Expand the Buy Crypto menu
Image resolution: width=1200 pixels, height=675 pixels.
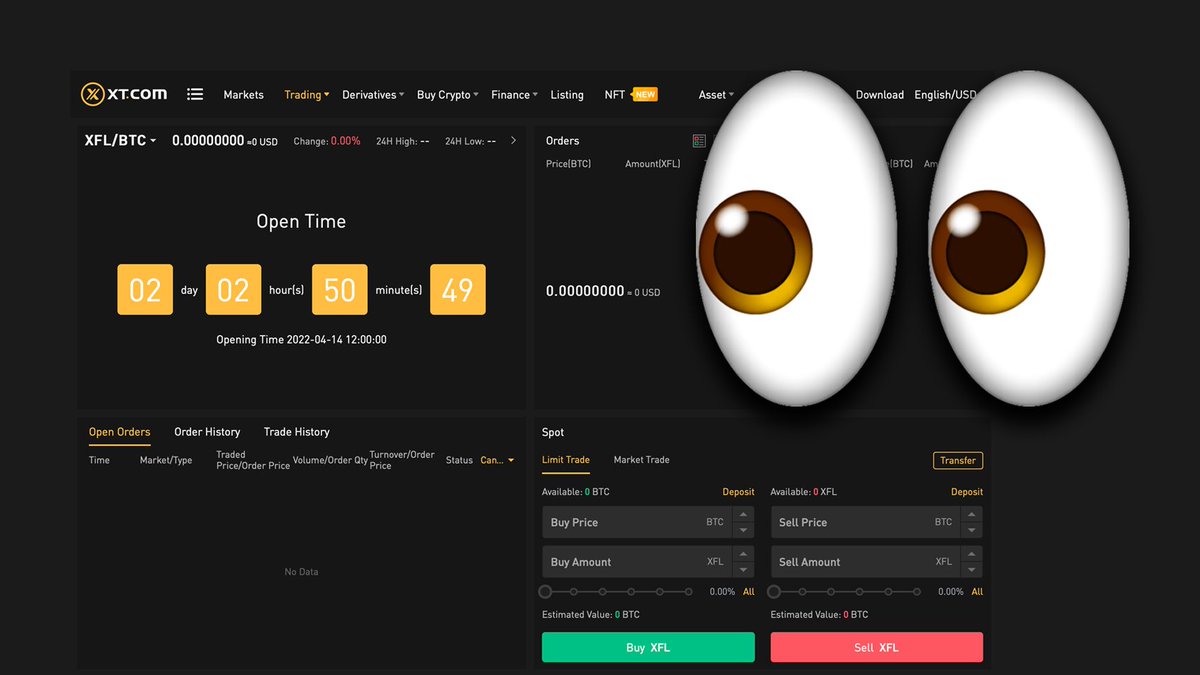click(447, 95)
